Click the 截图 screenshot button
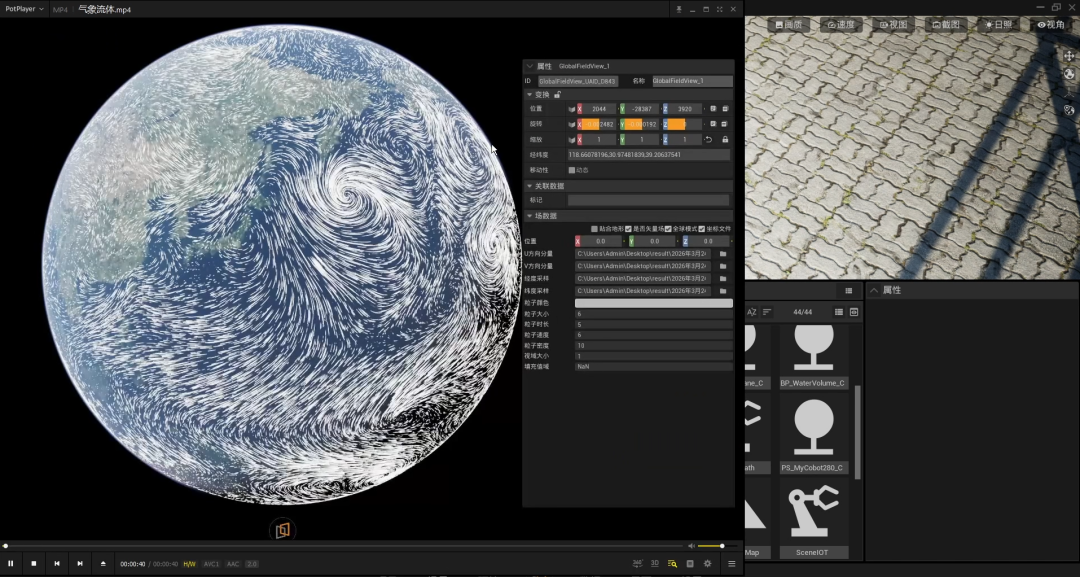This screenshot has height=577, width=1080. [946, 25]
